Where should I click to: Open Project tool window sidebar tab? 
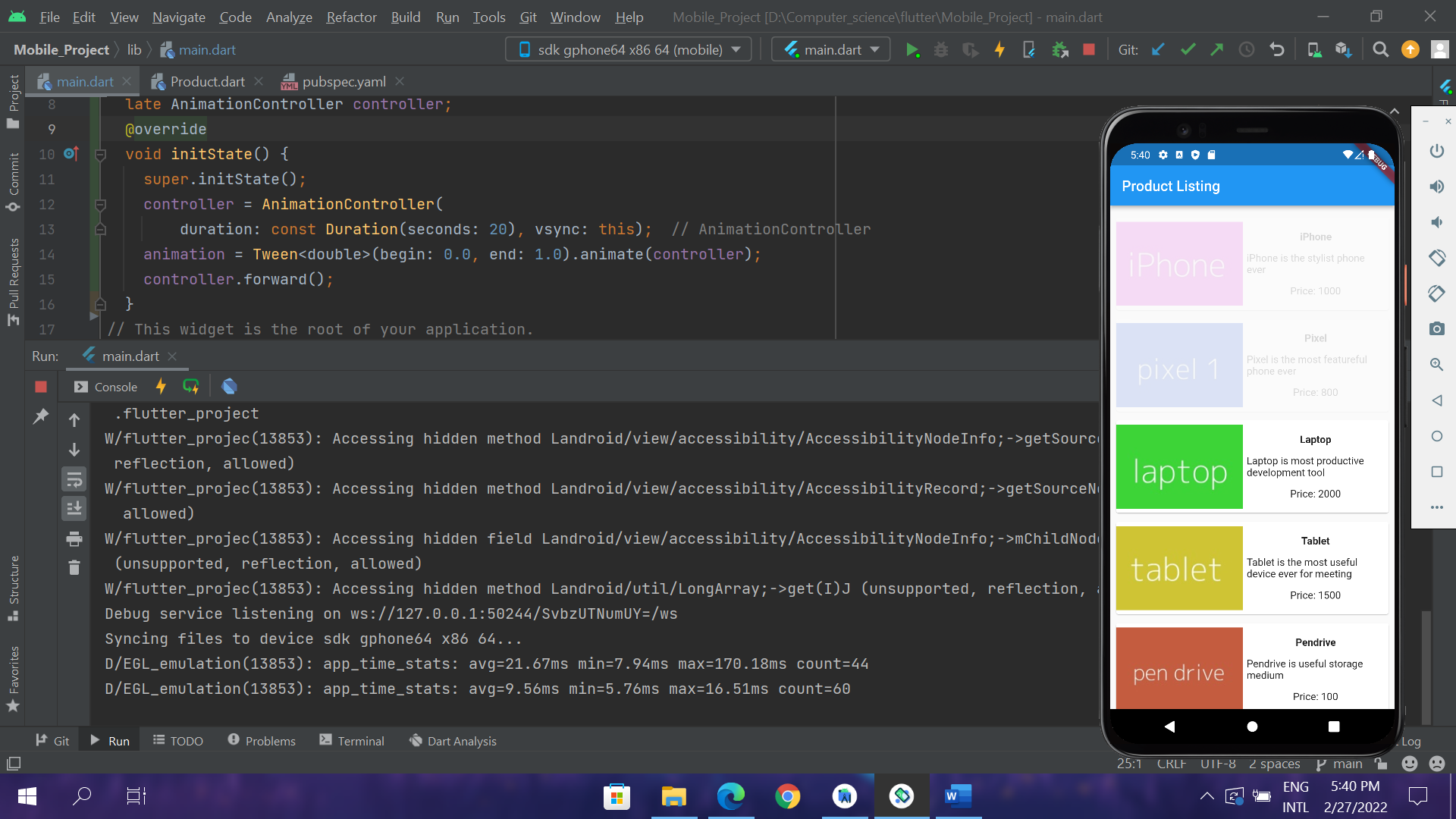coord(14,102)
